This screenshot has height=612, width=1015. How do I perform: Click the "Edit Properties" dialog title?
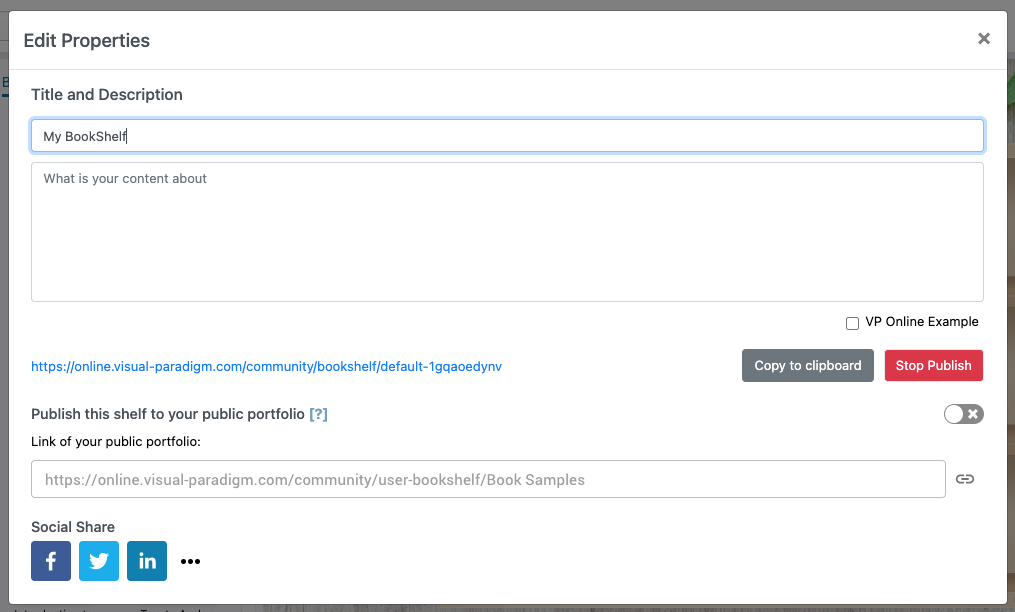pyautogui.click(x=87, y=41)
